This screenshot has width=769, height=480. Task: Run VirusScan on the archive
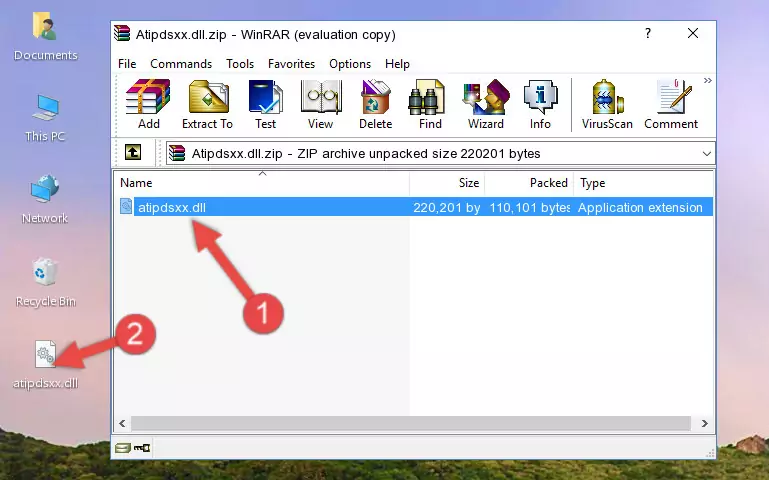tap(607, 104)
